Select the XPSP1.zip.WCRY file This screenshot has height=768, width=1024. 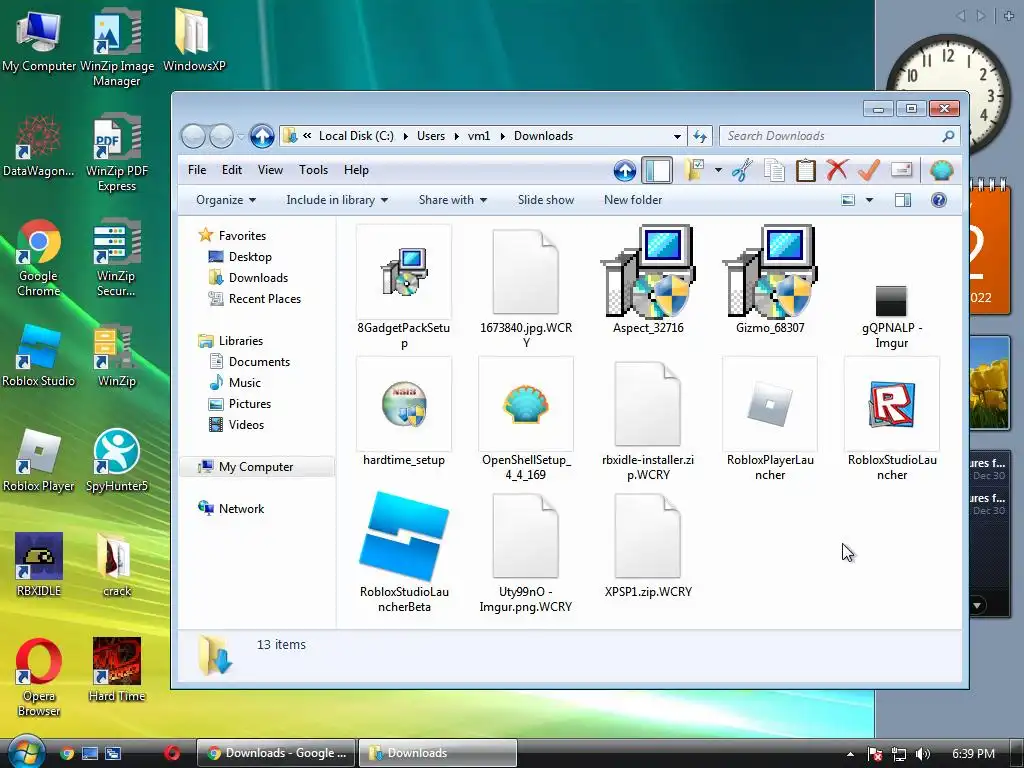648,545
